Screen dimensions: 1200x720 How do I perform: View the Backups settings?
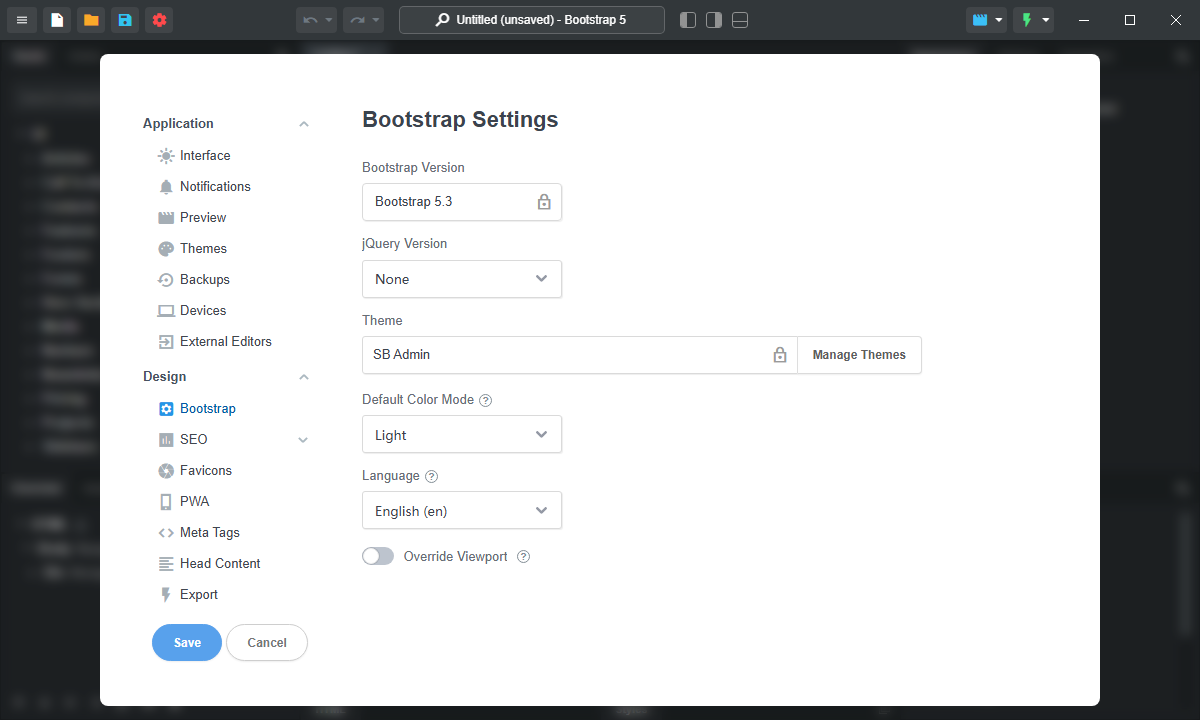pyautogui.click(x=204, y=279)
